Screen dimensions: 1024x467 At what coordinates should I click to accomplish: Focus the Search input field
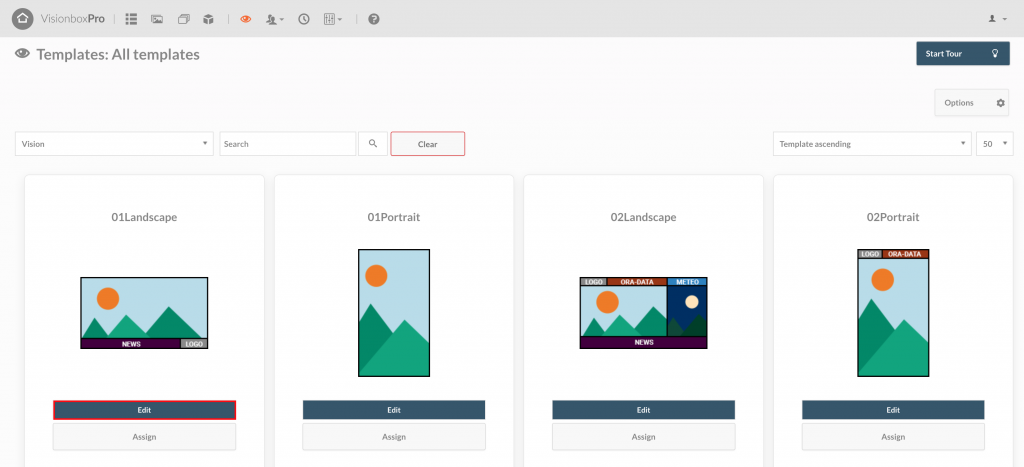click(288, 144)
